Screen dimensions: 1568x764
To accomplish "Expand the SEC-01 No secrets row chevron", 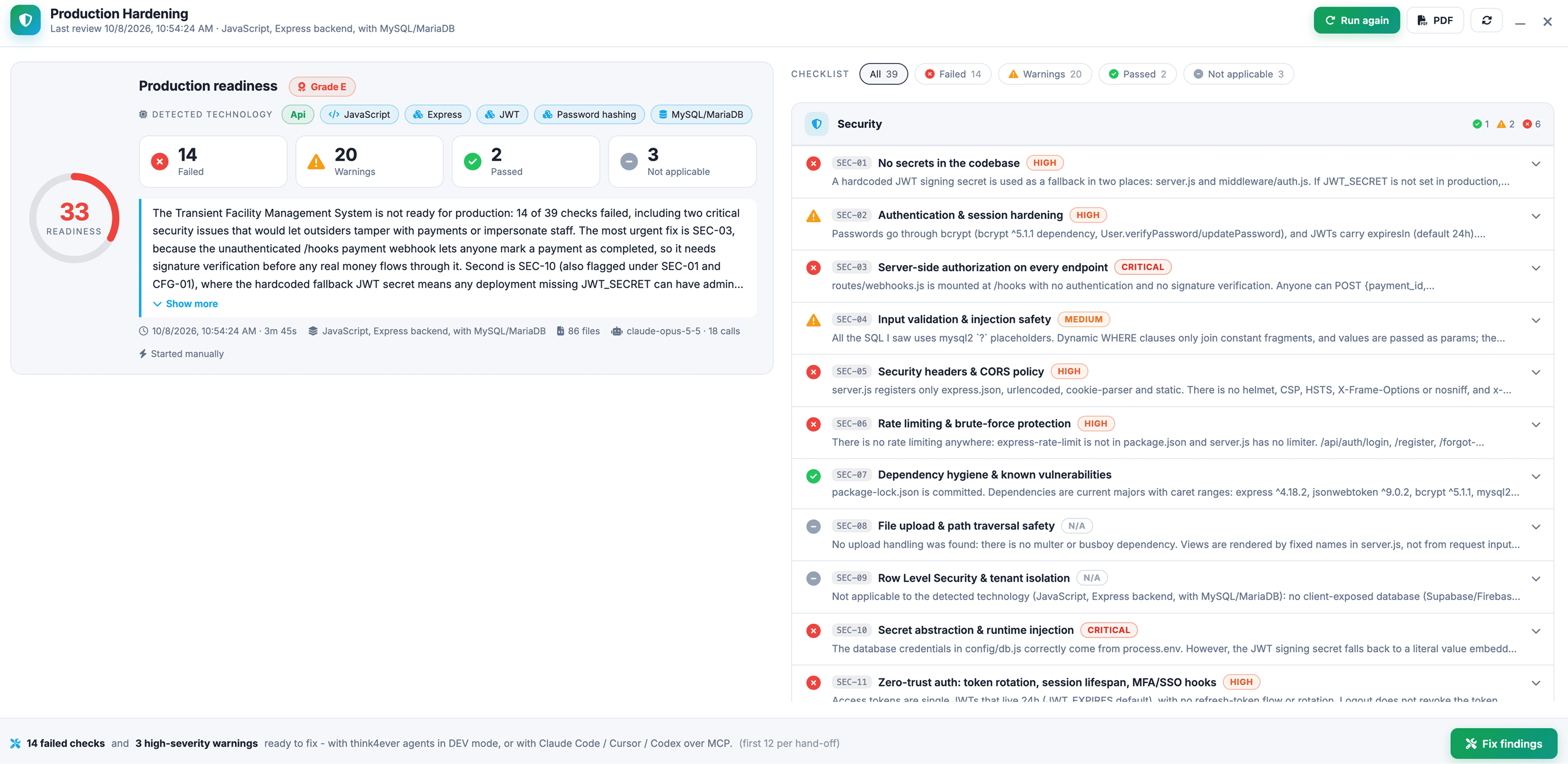I will tap(1536, 164).
